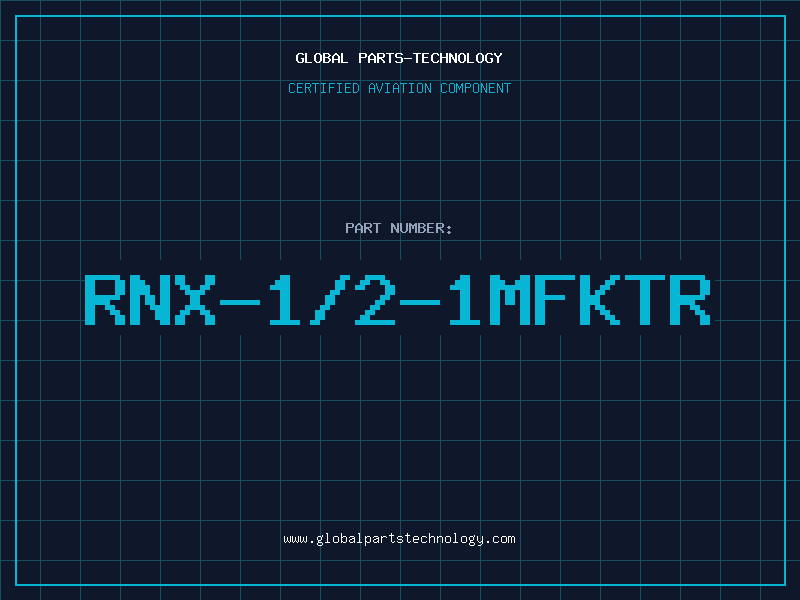Select the 1MFKTR suffix of the part number
This screenshot has width=800, height=600.
[x=580, y=299]
